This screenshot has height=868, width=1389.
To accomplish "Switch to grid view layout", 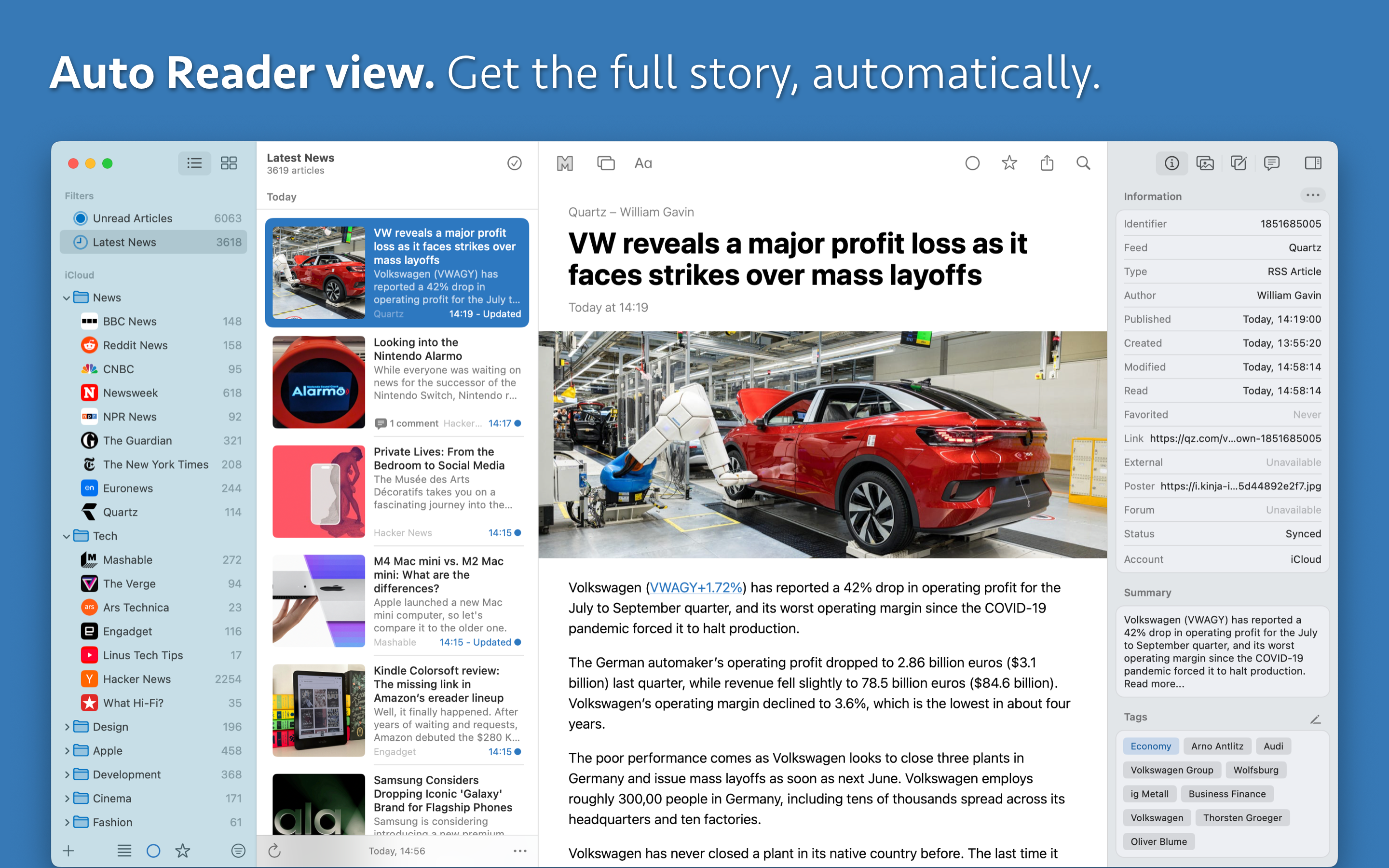I will [229, 163].
